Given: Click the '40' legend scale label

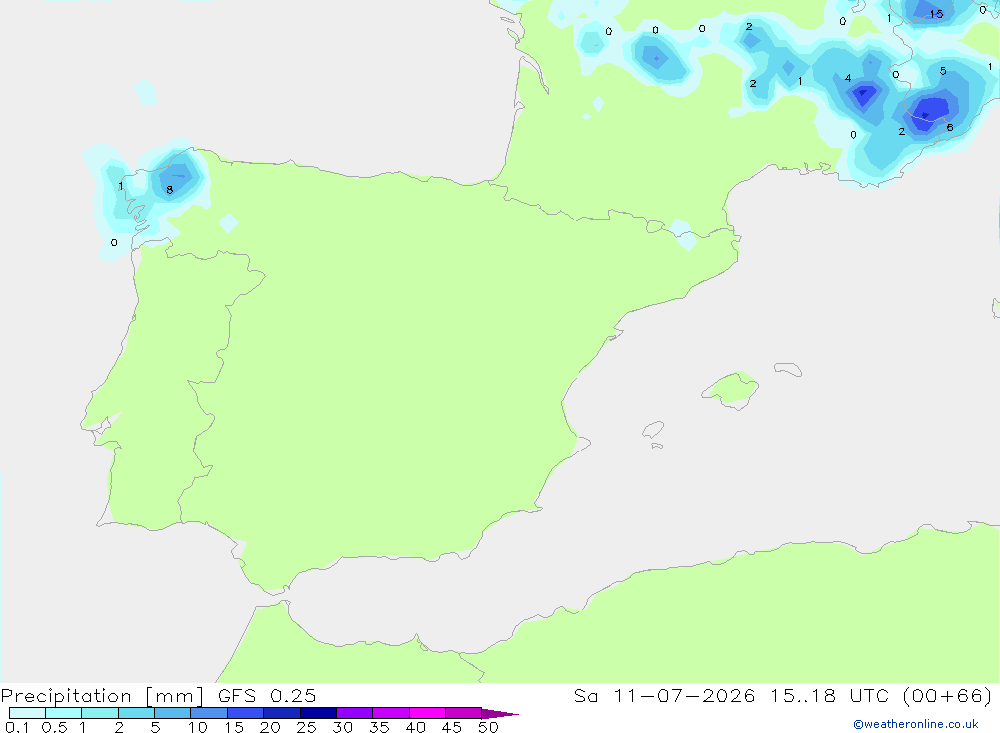Looking at the screenshot, I should click(x=415, y=727).
